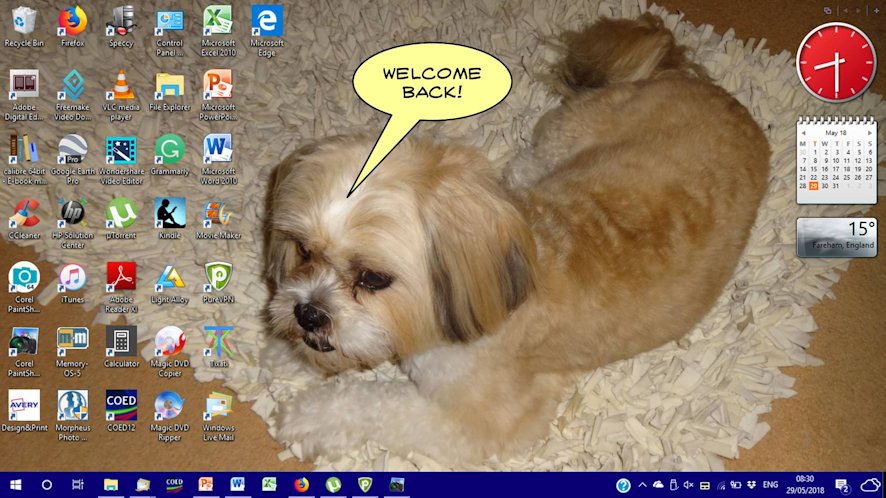Click the Windows Start button
Screen dimensions: 886x498
(x=15, y=485)
